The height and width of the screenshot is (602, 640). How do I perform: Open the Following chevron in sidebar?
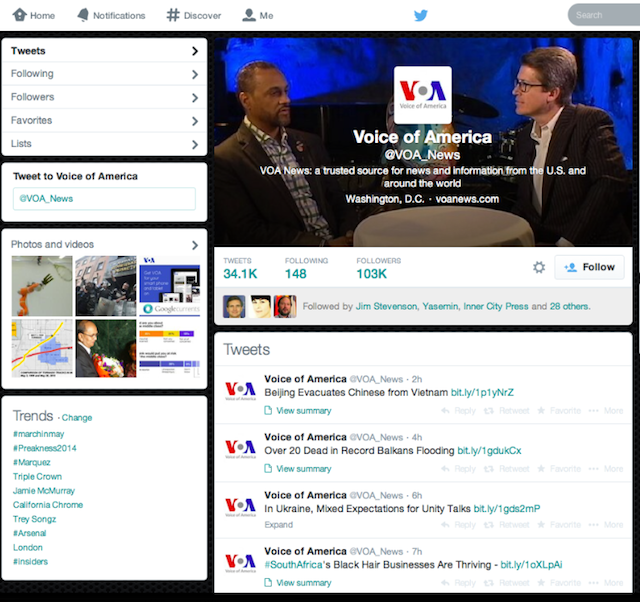[195, 74]
